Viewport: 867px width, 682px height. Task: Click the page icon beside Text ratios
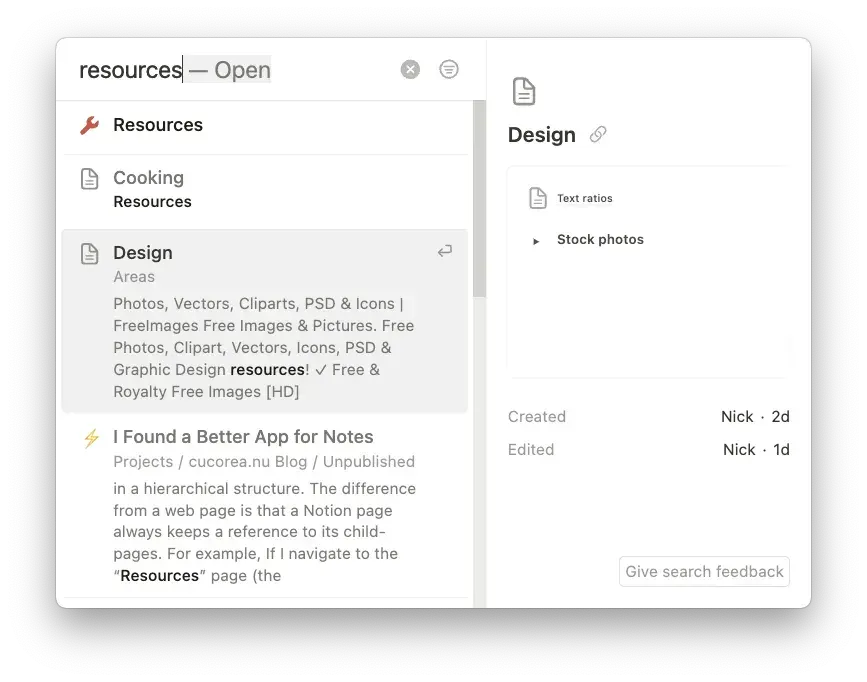pos(538,197)
